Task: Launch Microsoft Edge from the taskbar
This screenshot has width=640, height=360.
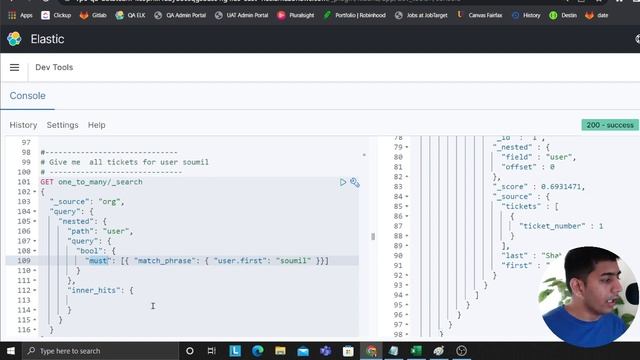Action: [258, 351]
